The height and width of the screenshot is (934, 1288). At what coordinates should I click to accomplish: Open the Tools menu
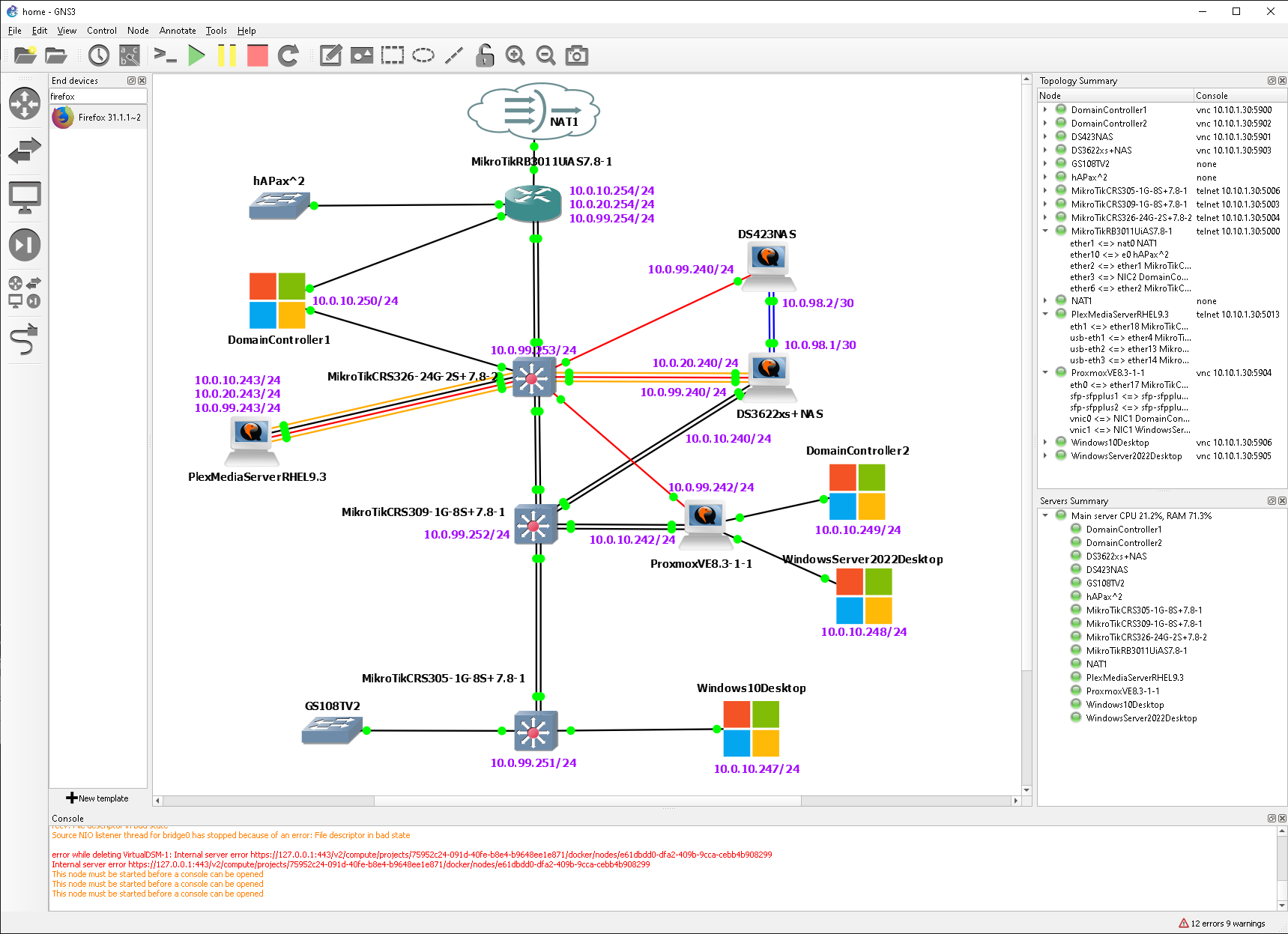click(217, 31)
